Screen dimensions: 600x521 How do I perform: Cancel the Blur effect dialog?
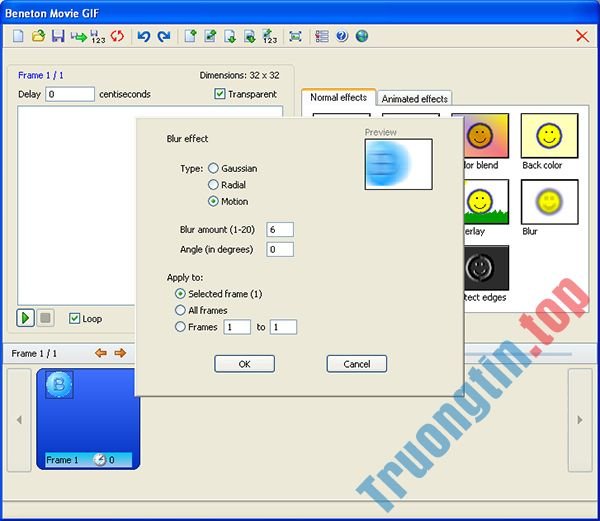click(x=356, y=364)
